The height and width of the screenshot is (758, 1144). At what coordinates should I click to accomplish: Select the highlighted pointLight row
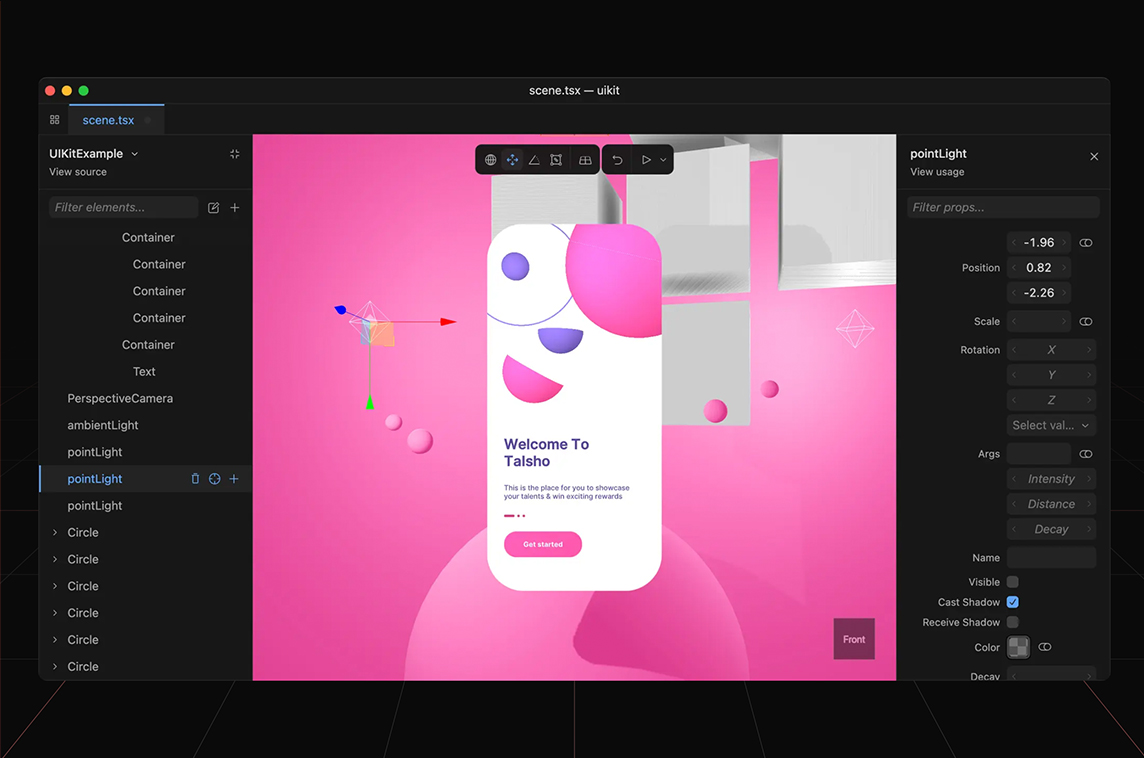point(145,479)
